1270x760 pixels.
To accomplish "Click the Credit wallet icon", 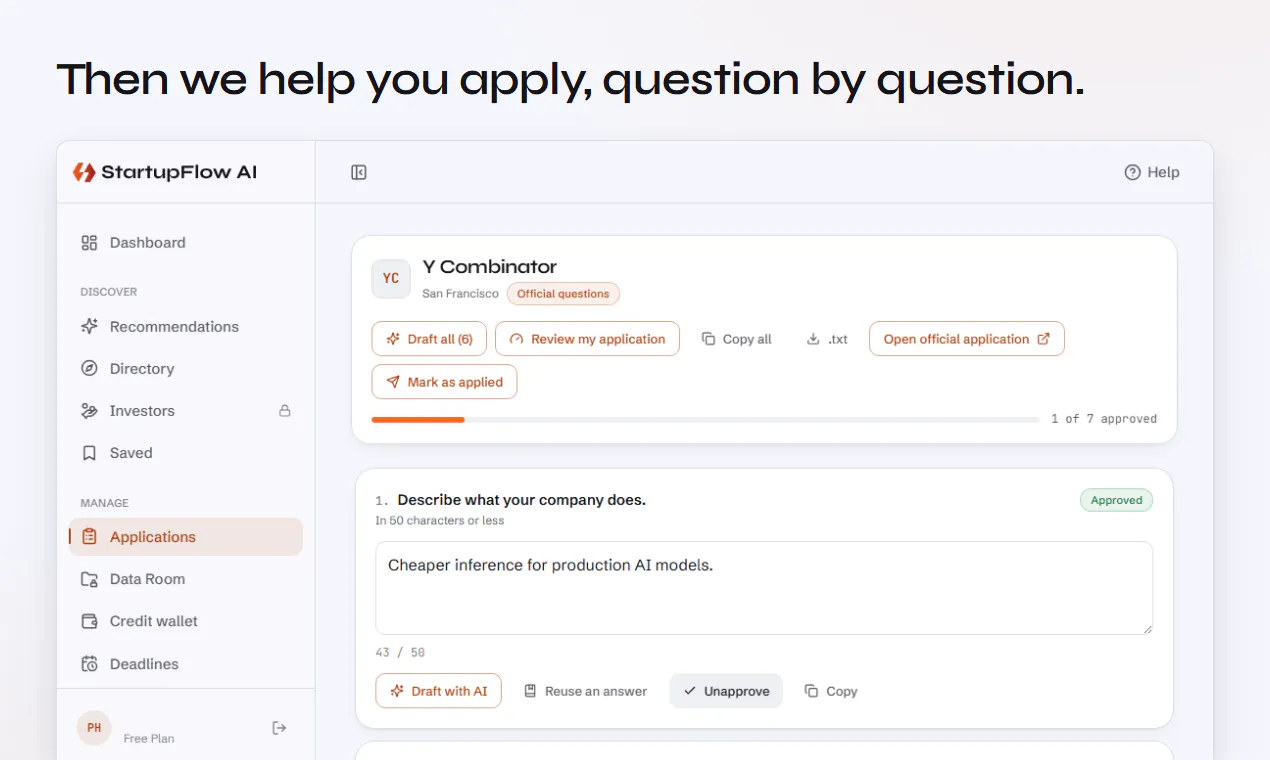I will pos(89,621).
